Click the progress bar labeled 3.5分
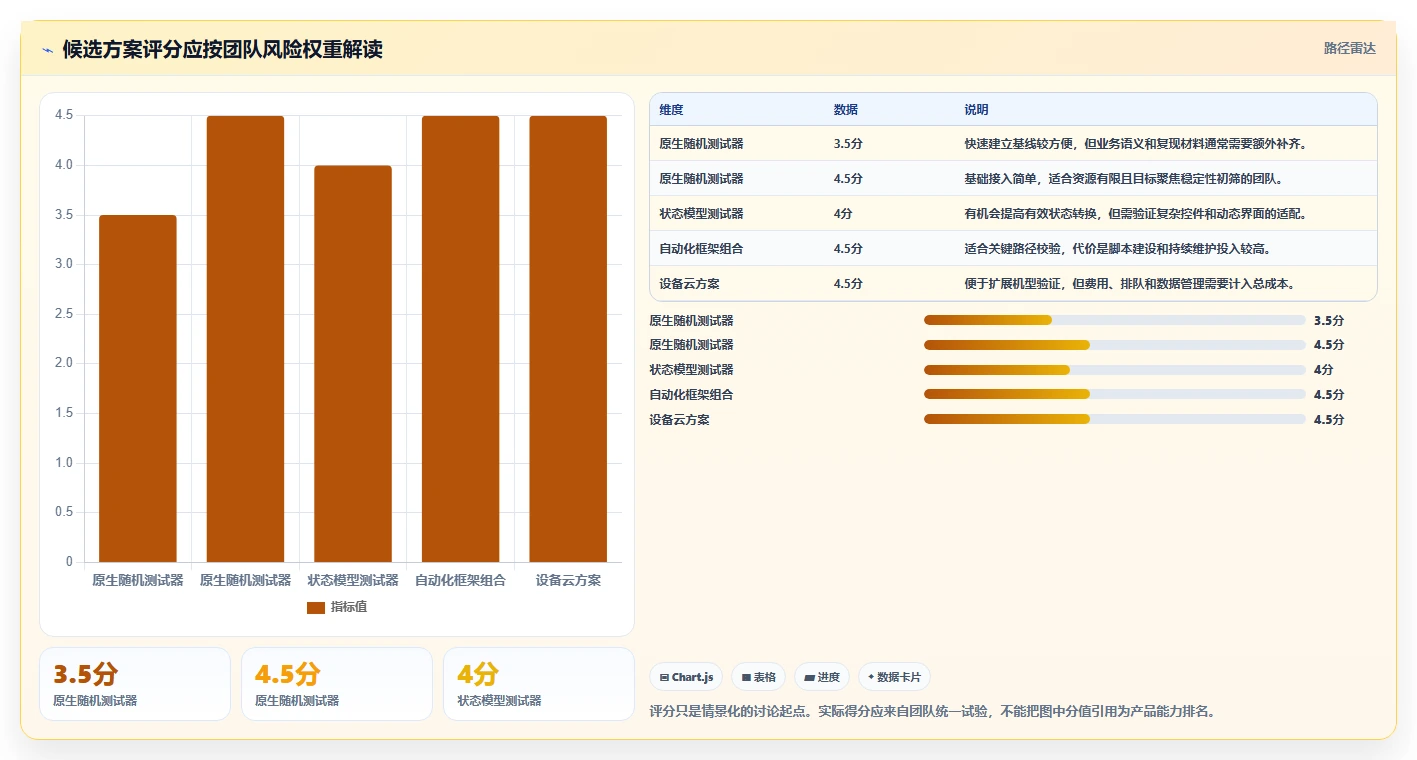 pos(1115,320)
